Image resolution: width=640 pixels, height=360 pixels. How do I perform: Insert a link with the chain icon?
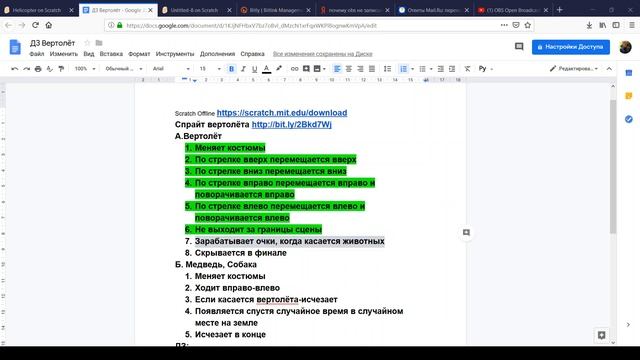click(x=294, y=69)
